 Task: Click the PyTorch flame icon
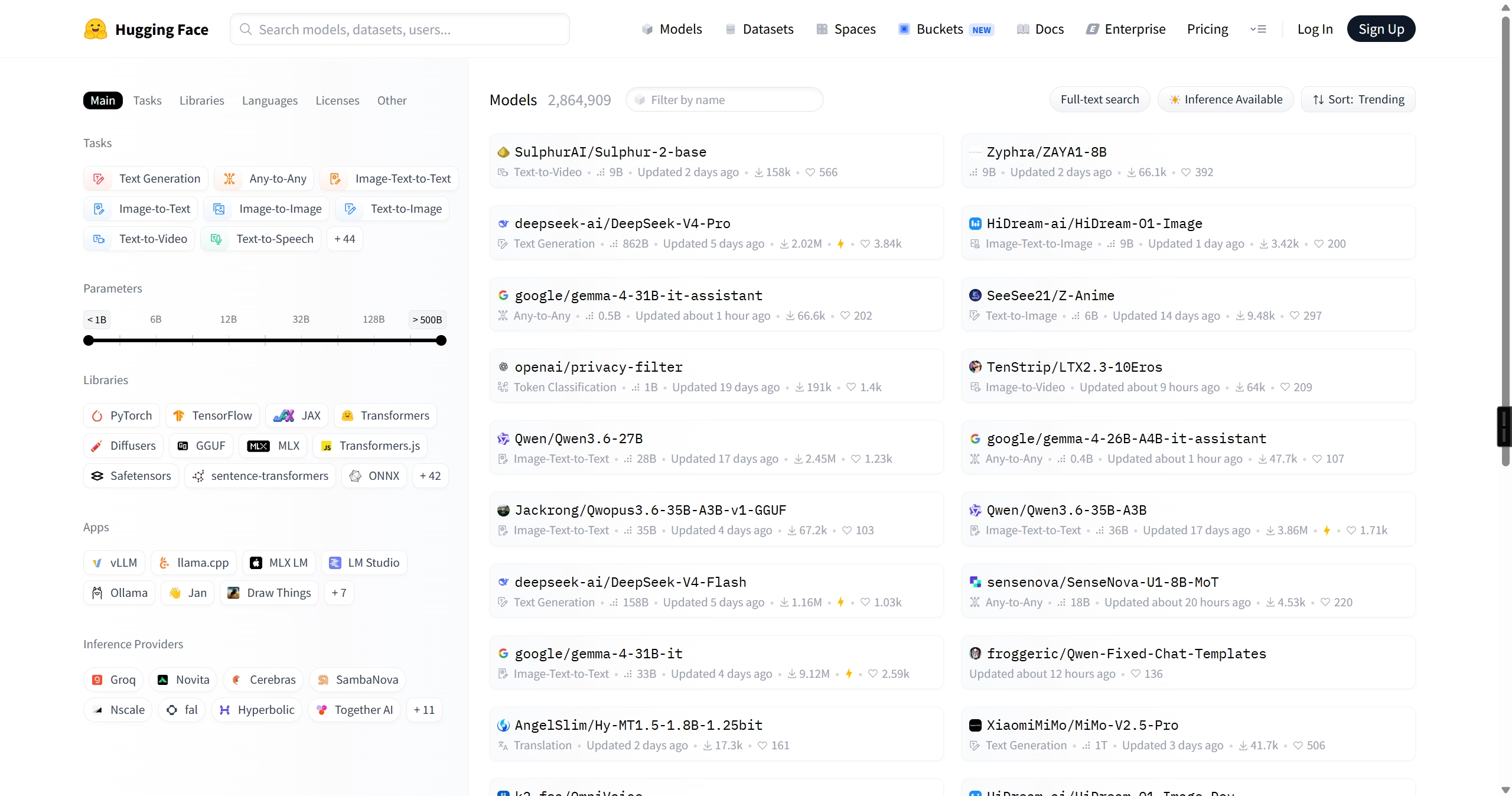point(97,416)
